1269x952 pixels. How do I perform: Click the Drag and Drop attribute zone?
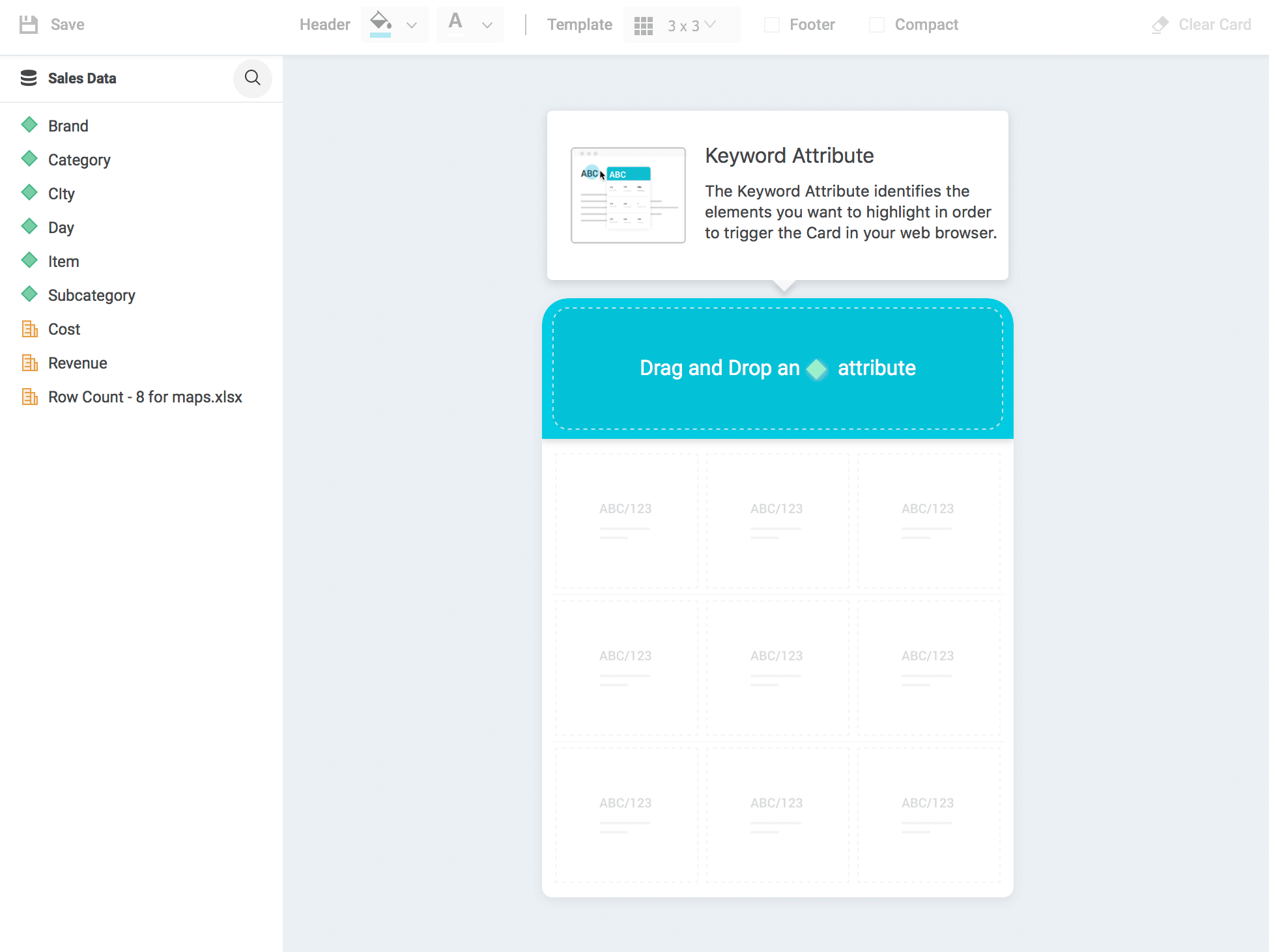coord(777,368)
